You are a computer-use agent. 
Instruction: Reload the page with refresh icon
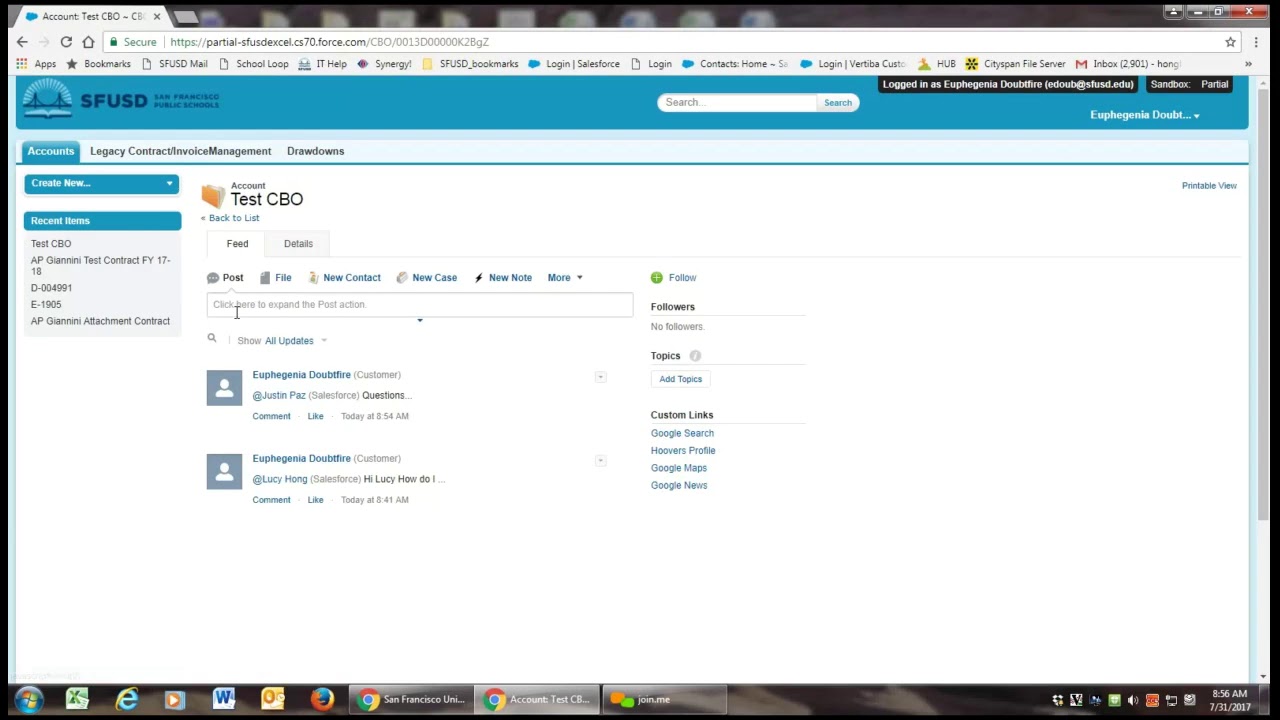pyautogui.click(x=66, y=42)
